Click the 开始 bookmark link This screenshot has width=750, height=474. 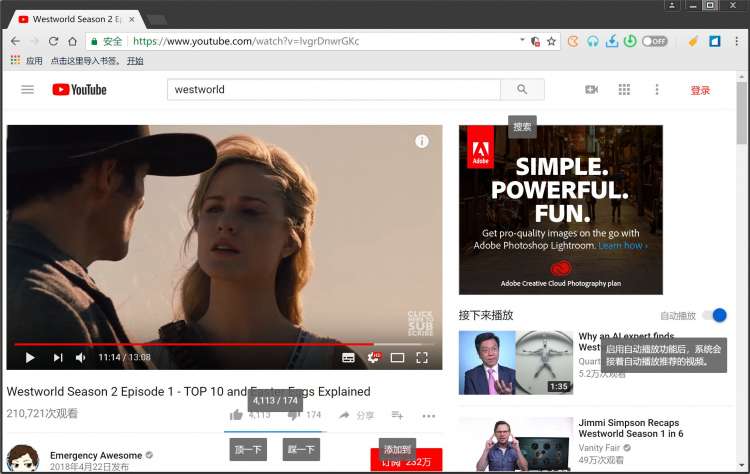pos(135,61)
